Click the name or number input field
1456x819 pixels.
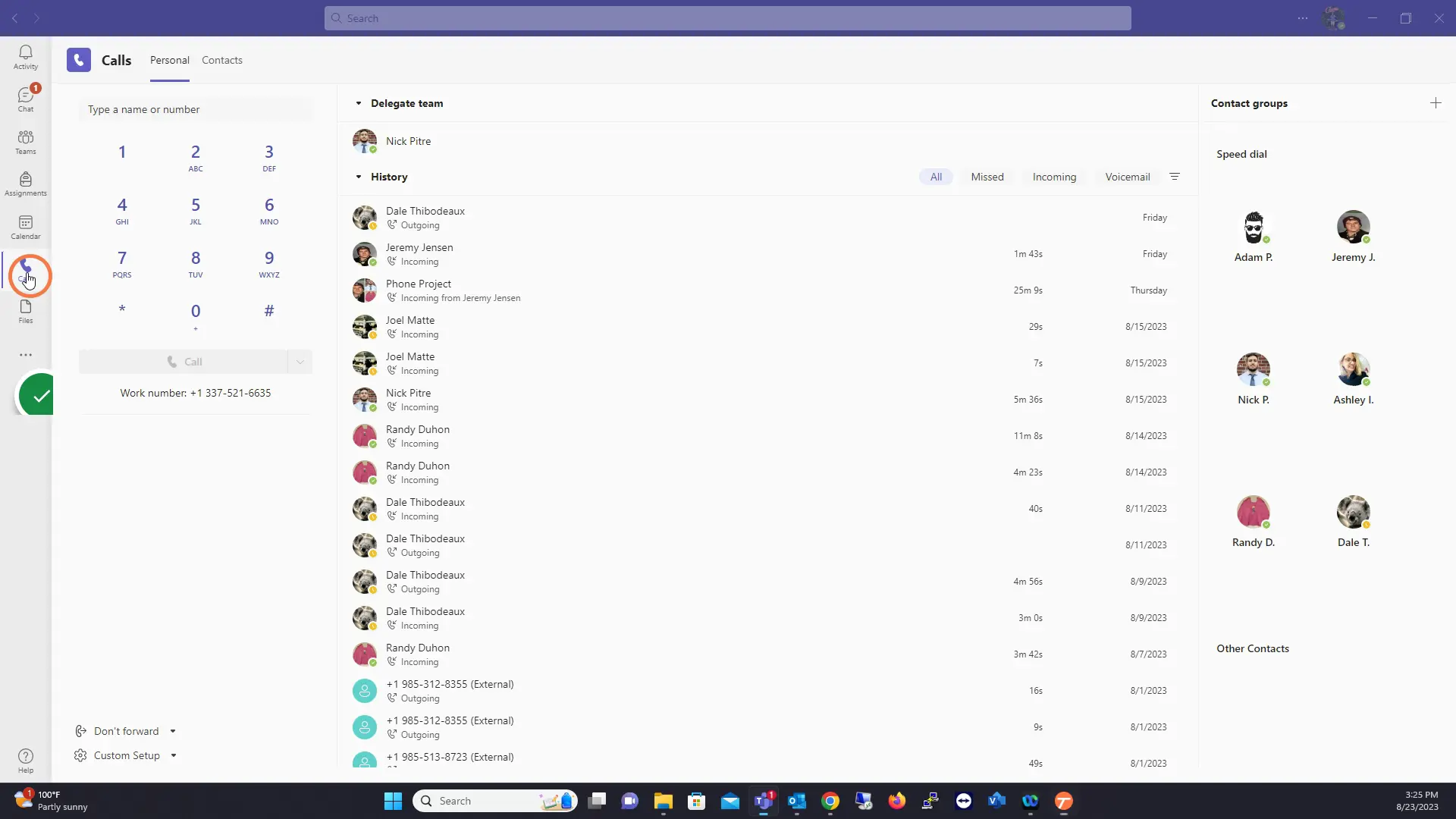pyautogui.click(x=196, y=109)
